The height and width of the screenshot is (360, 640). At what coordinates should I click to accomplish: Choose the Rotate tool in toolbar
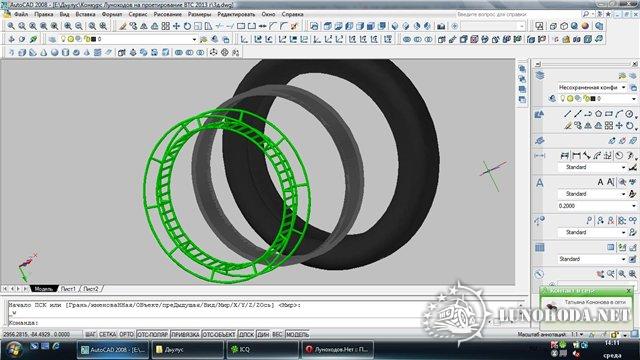point(187,26)
